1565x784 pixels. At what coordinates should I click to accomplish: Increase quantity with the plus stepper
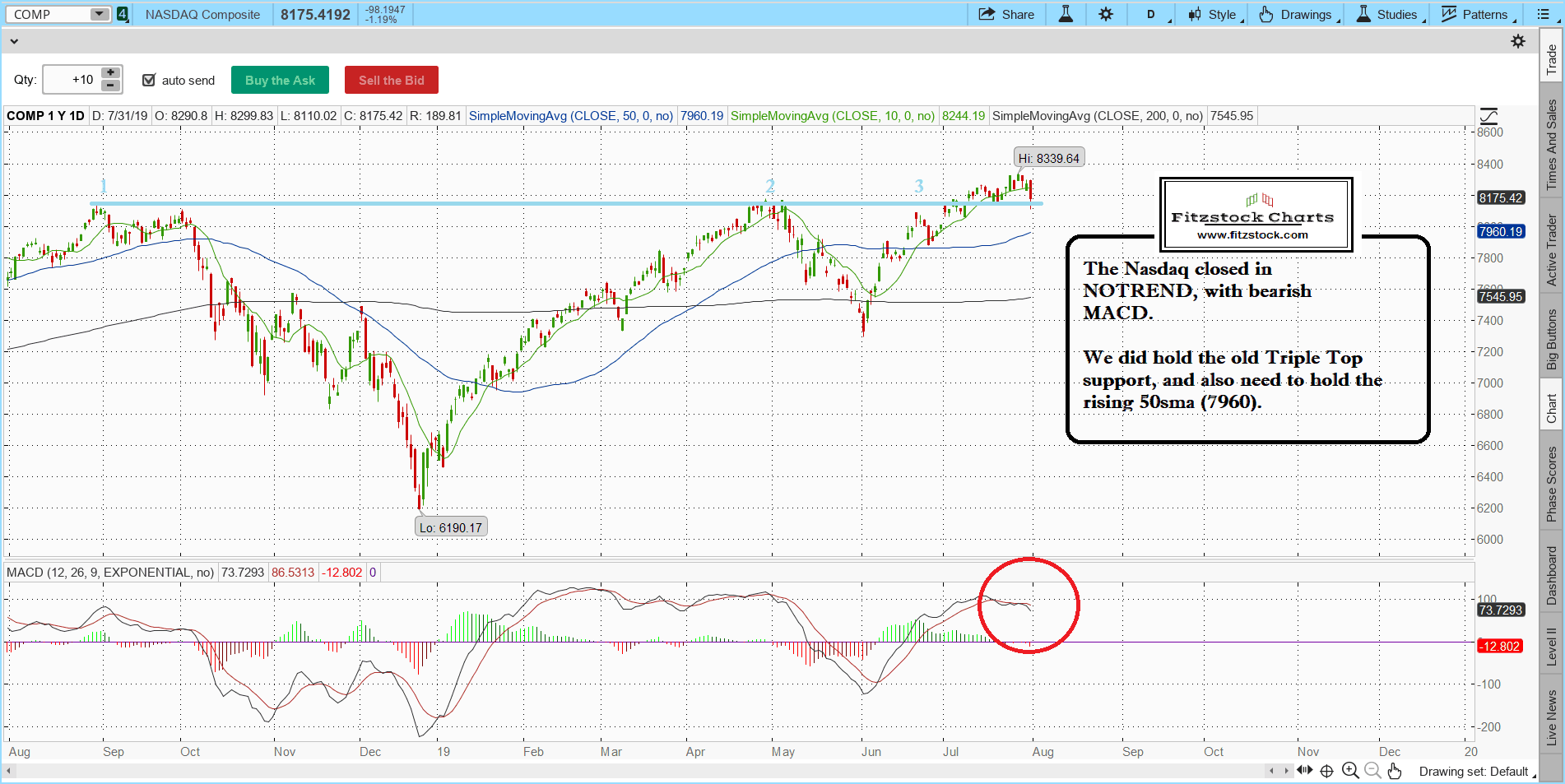pyautogui.click(x=110, y=73)
